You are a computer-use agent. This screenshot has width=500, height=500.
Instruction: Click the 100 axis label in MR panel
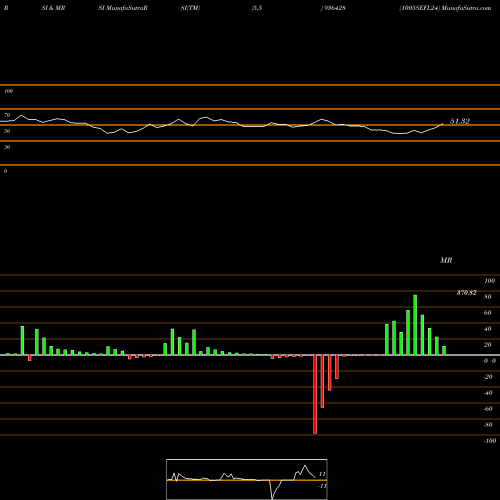[490, 281]
